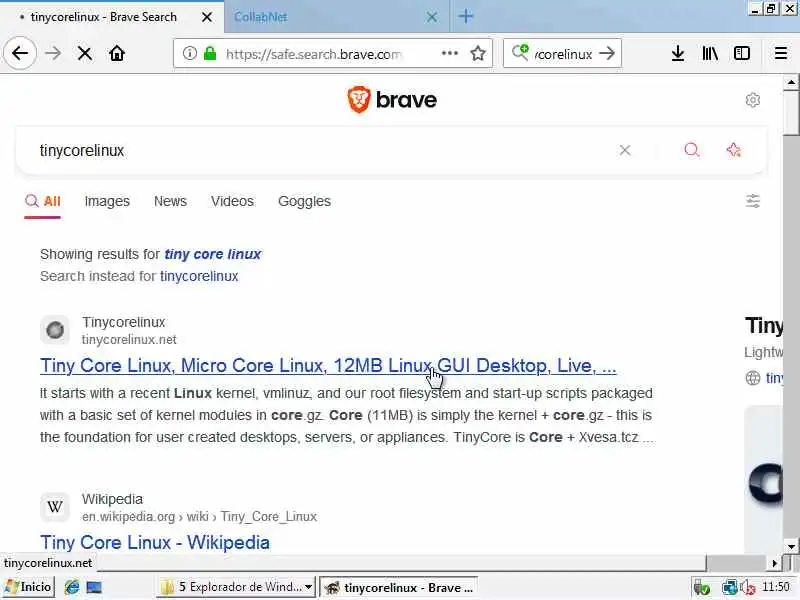This screenshot has height=600, width=800.
Task: Open the Goggles tab
Action: point(305,201)
